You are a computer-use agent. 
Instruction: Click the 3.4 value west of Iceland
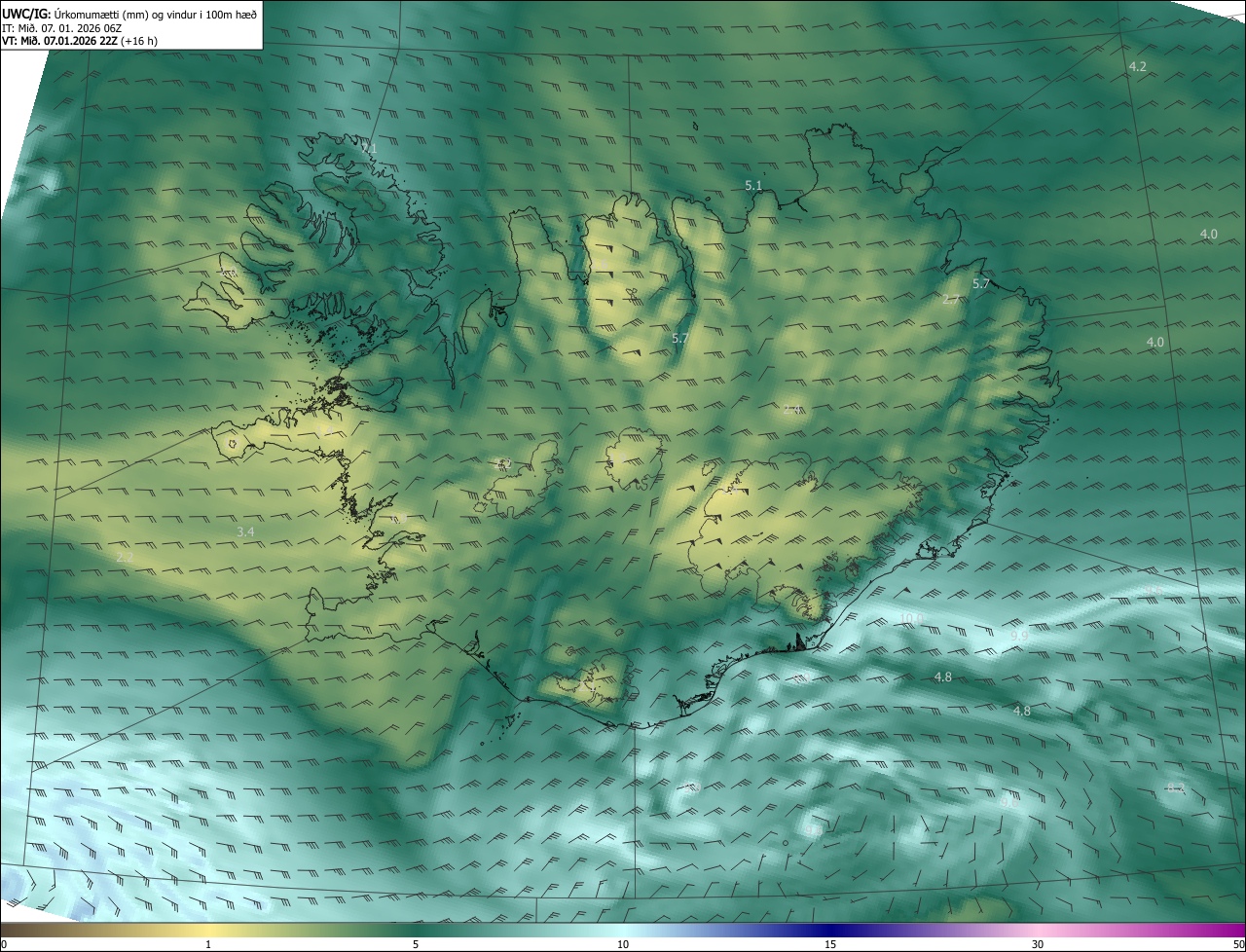pyautogui.click(x=245, y=531)
